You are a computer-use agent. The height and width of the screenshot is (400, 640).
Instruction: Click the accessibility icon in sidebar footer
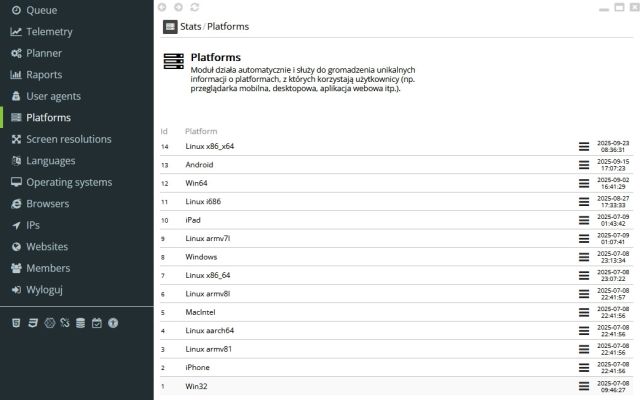(x=113, y=323)
